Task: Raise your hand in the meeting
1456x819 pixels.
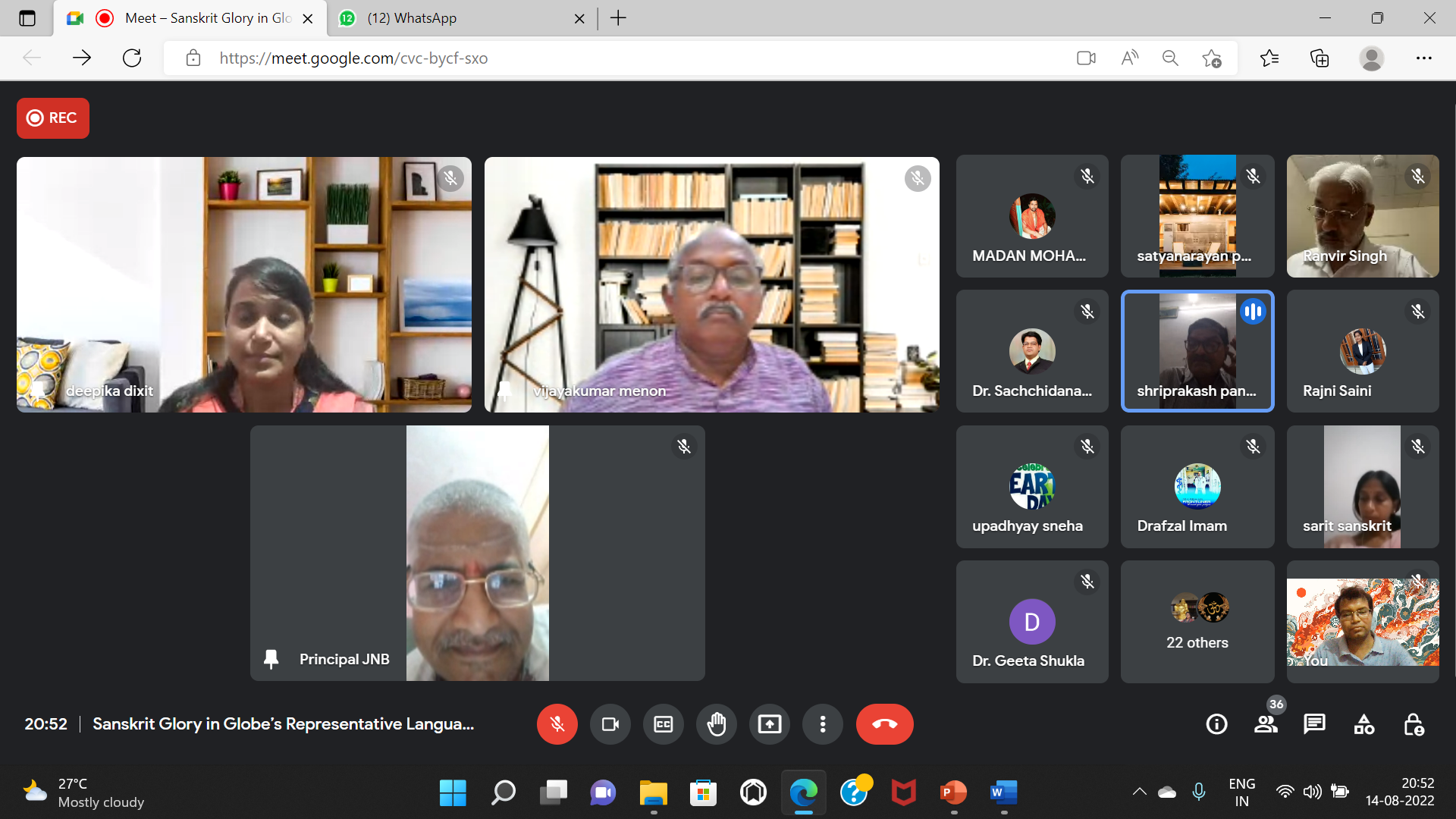Action: click(x=716, y=724)
